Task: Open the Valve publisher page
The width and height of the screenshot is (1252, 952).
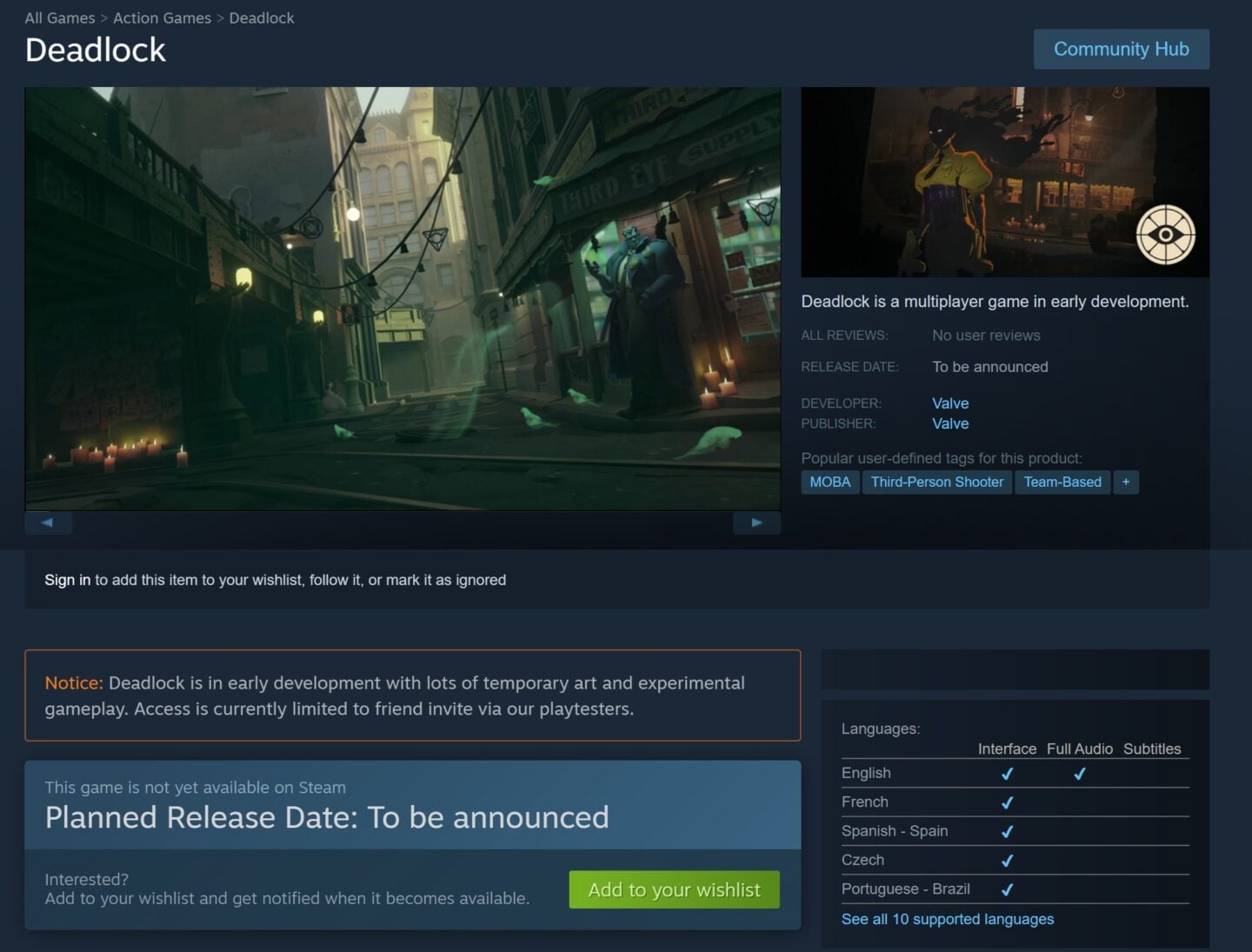Action: (x=950, y=423)
